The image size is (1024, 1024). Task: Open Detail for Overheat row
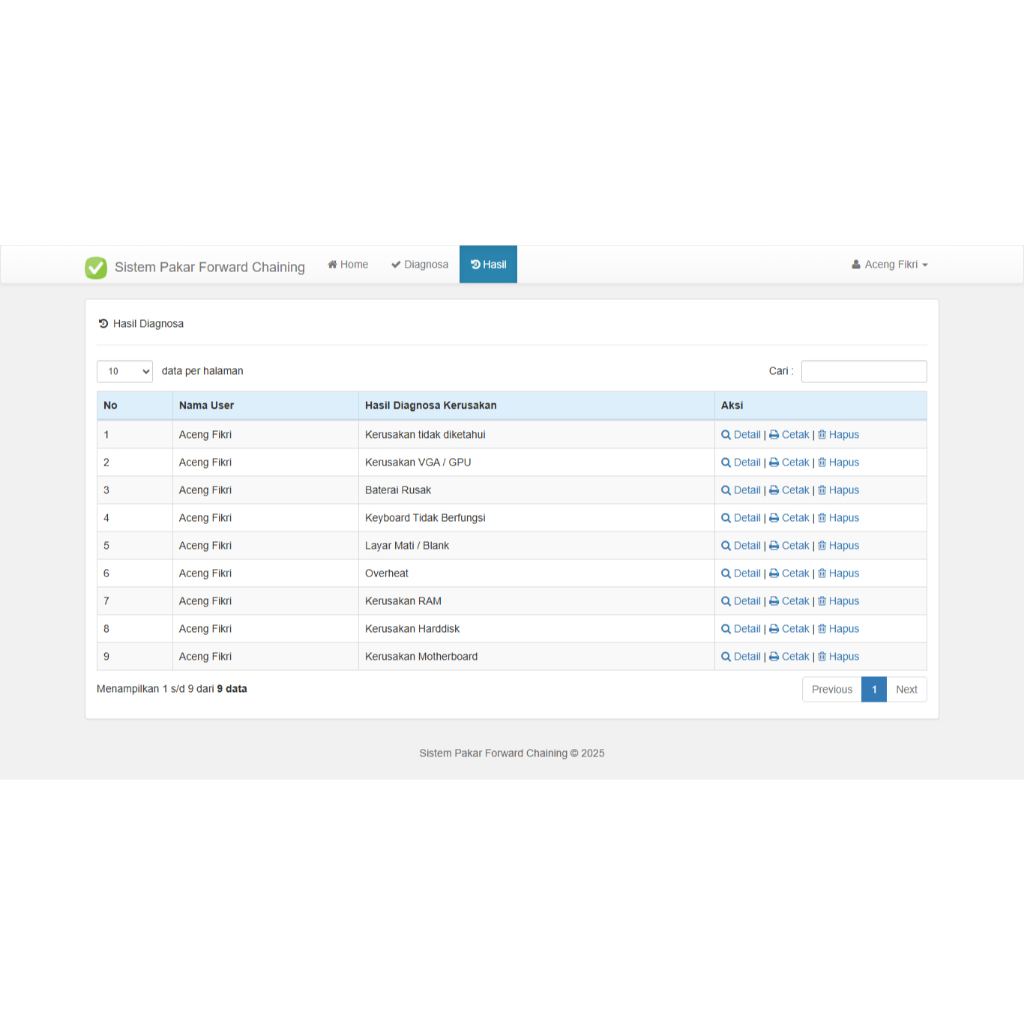(741, 573)
